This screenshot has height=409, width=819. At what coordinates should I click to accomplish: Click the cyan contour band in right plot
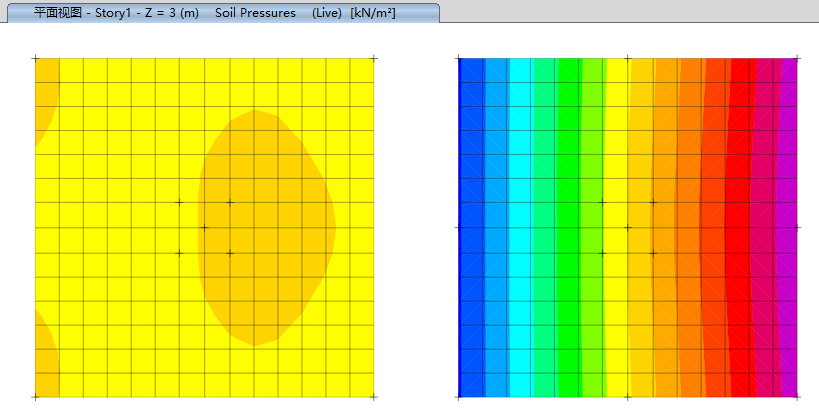[x=520, y=228]
